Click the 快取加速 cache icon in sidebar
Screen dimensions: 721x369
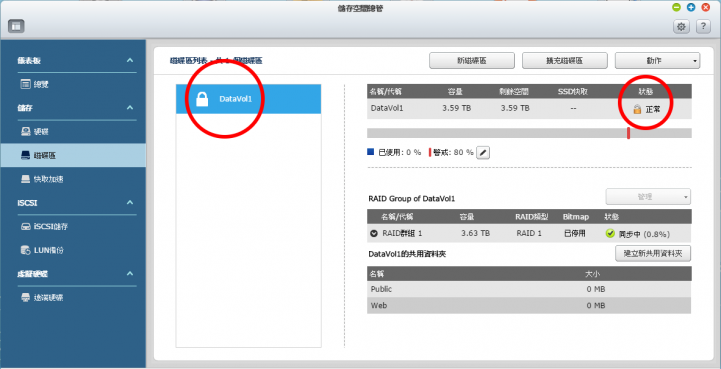pos(26,179)
